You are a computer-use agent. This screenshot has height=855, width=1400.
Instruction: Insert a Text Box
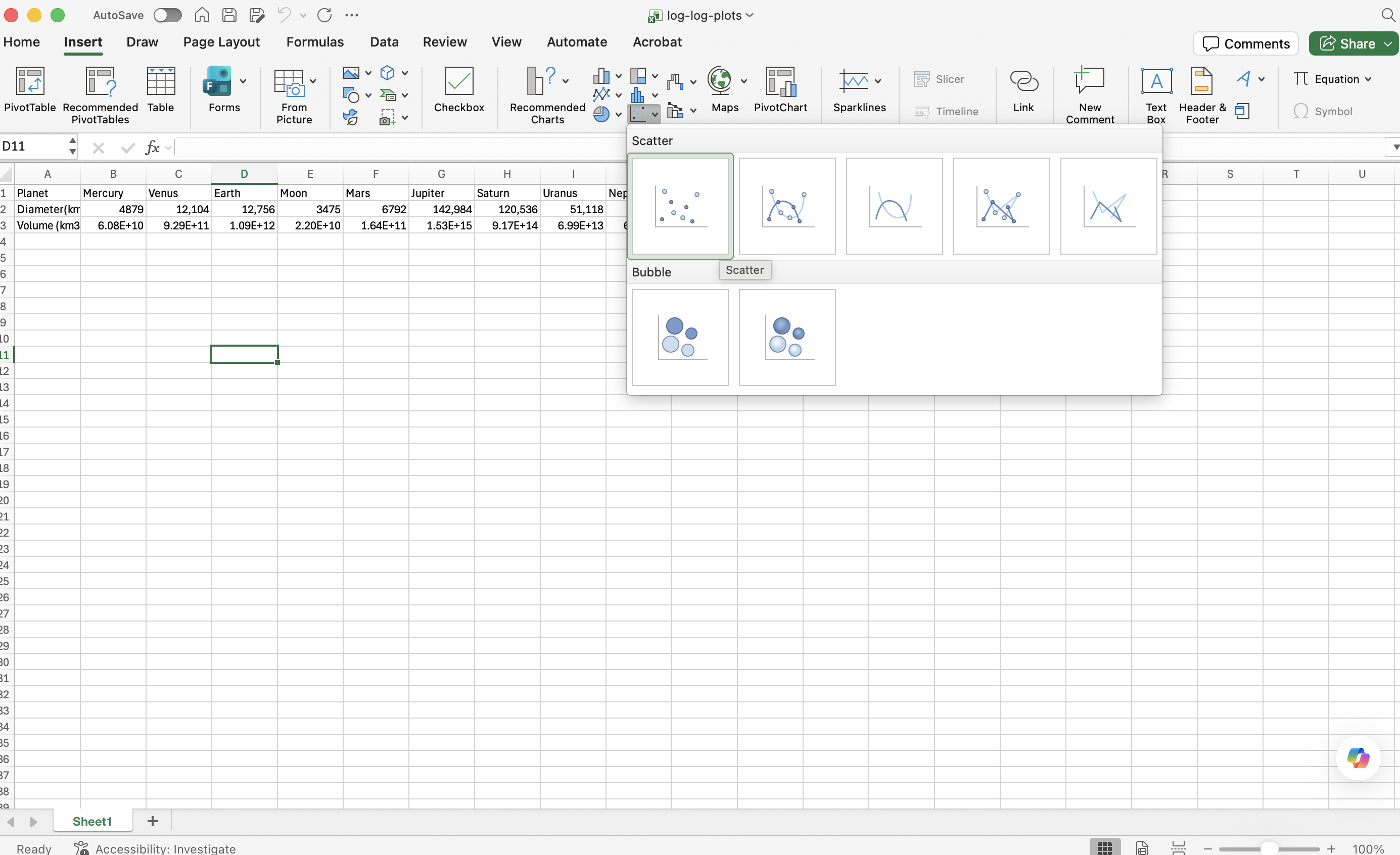1156,96
